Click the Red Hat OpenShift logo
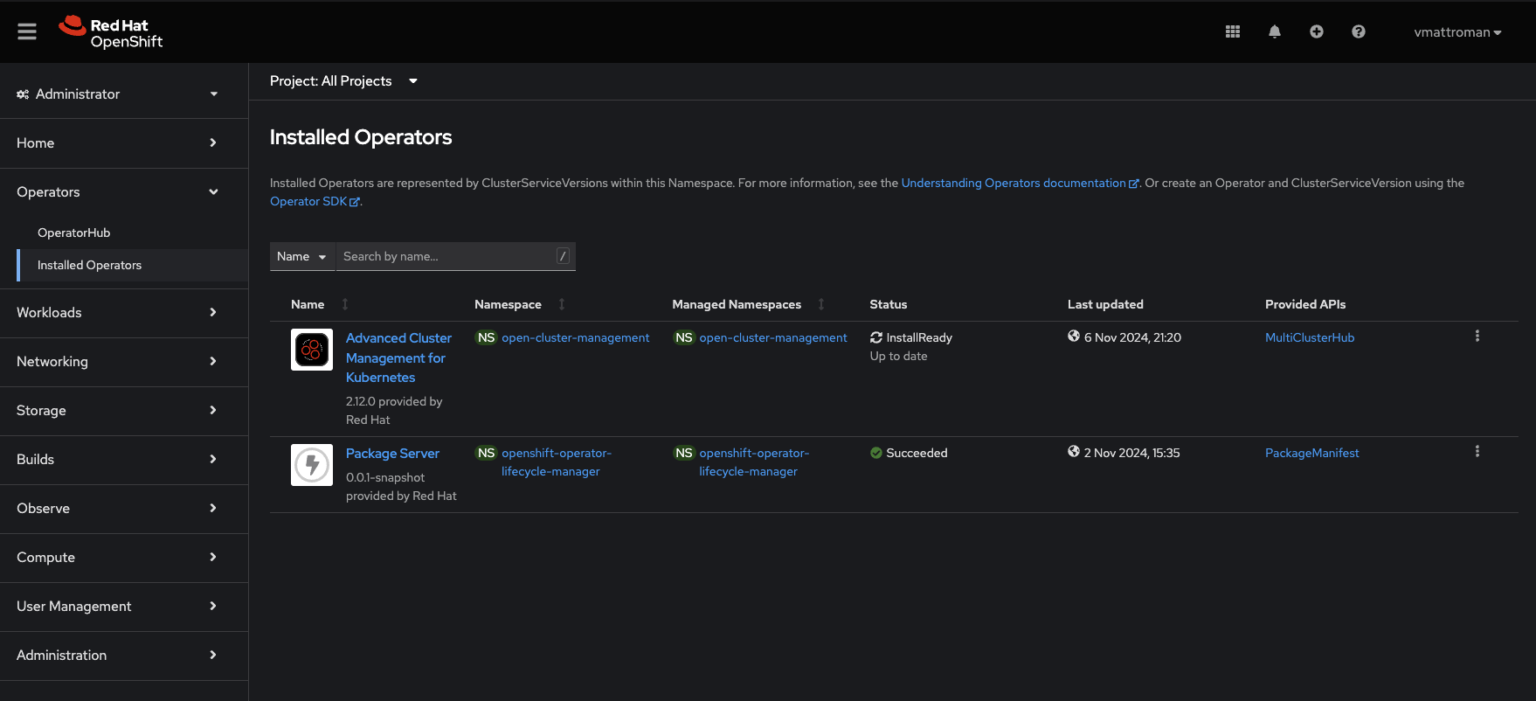The height and width of the screenshot is (701, 1536). pos(110,32)
